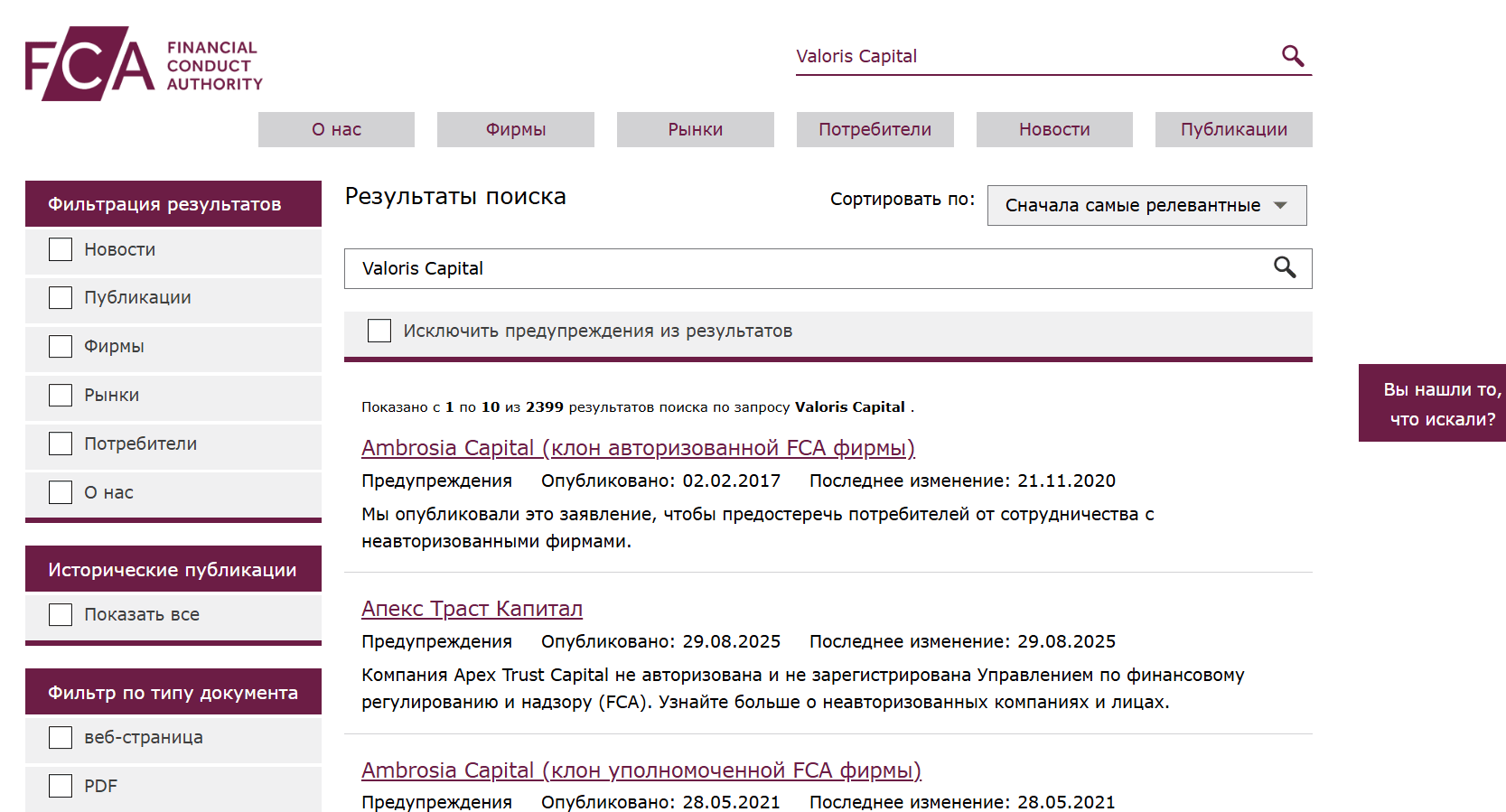Click the Фильтр по типу документа header

(173, 693)
